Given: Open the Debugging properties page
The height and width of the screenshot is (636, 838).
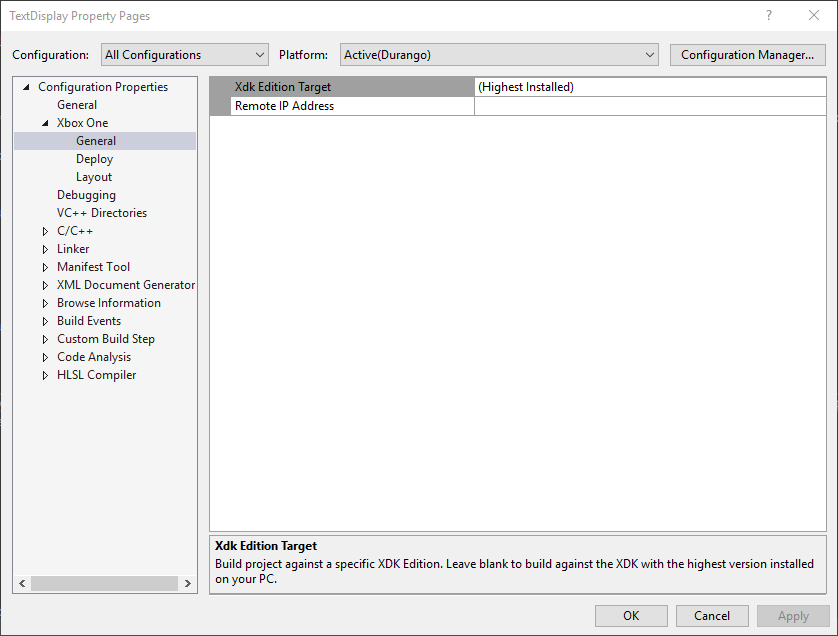Looking at the screenshot, I should [86, 195].
